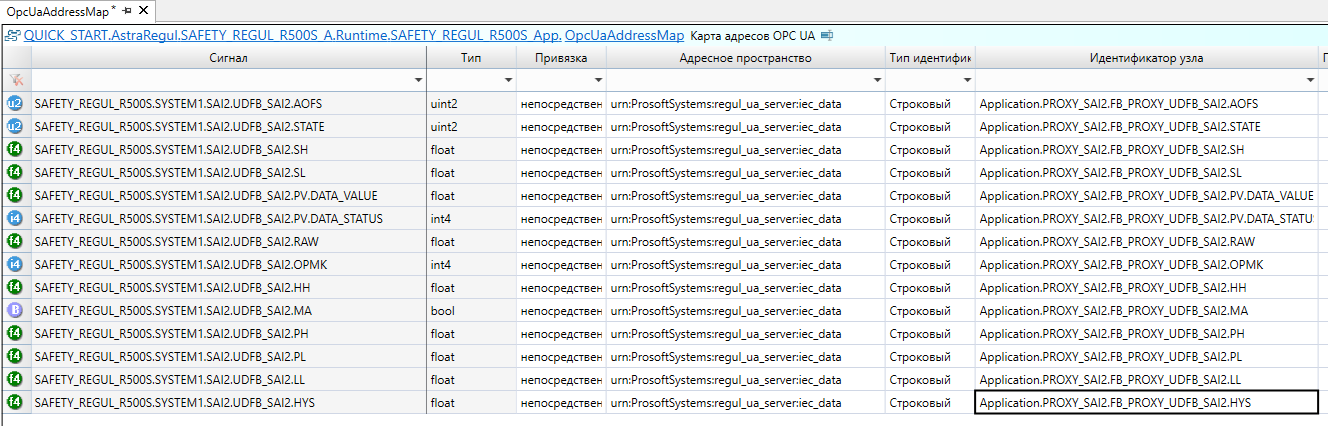Open the Адресное пространство filter dropdown
Screen dimensions: 1328x426
coord(875,80)
